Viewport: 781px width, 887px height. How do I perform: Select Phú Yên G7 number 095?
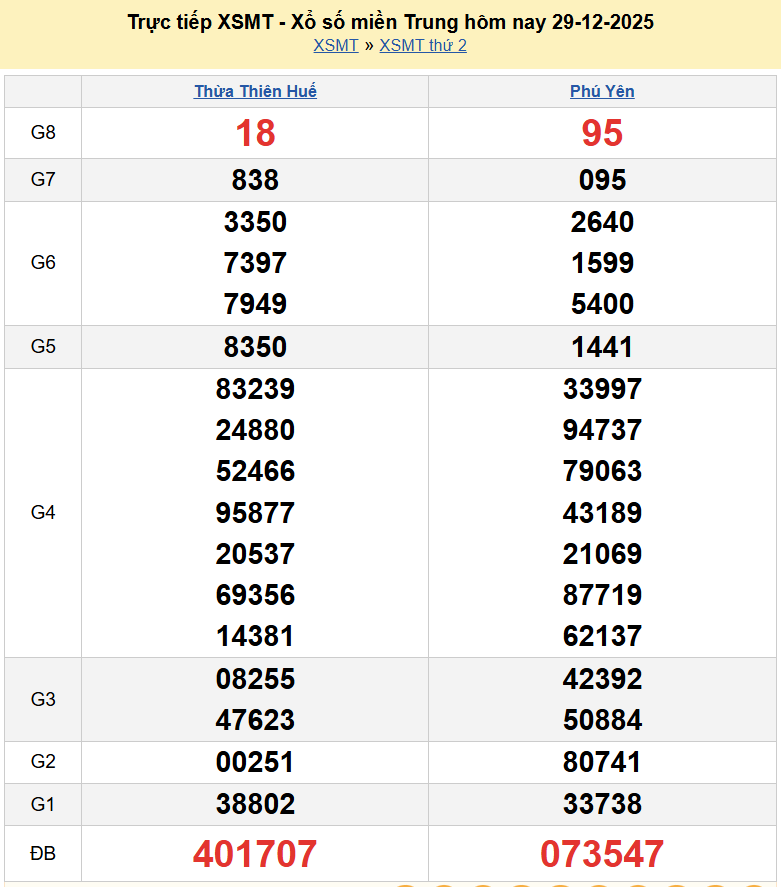click(602, 180)
